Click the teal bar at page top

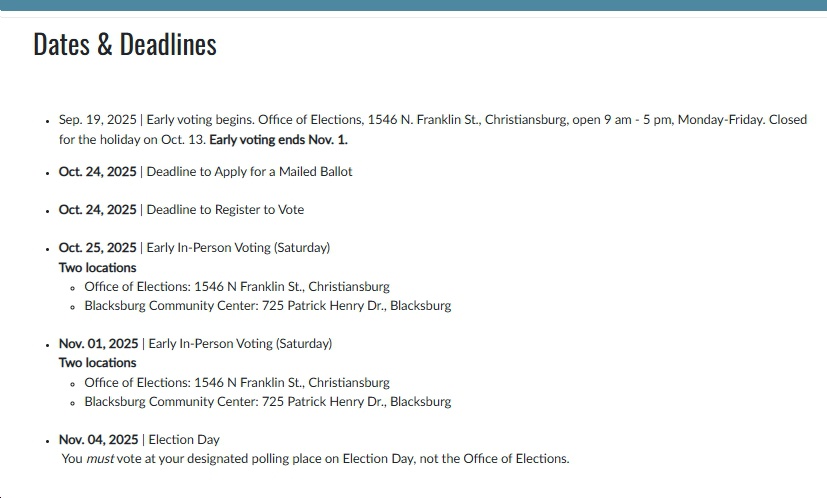(413, 6)
